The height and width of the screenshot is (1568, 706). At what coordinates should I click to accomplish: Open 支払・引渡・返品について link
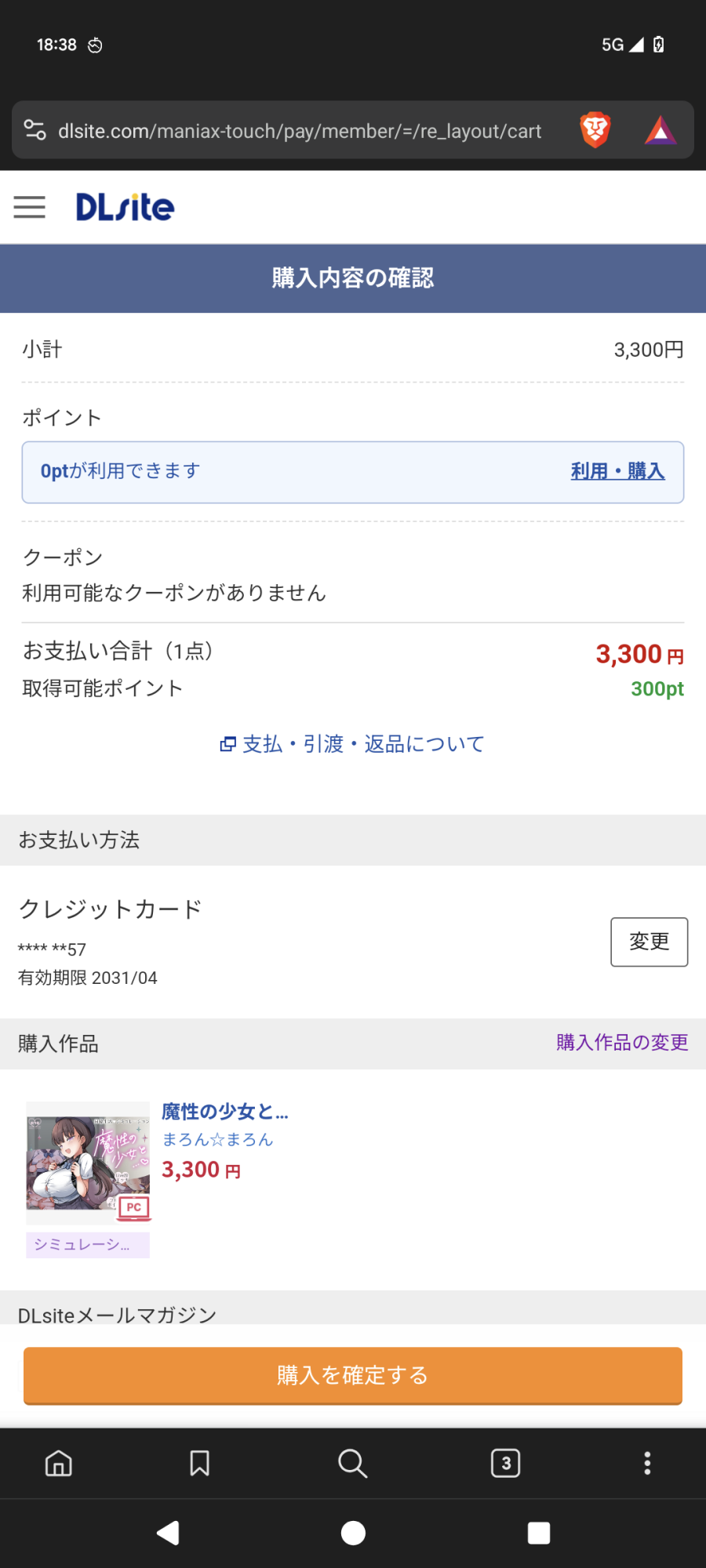point(353,744)
